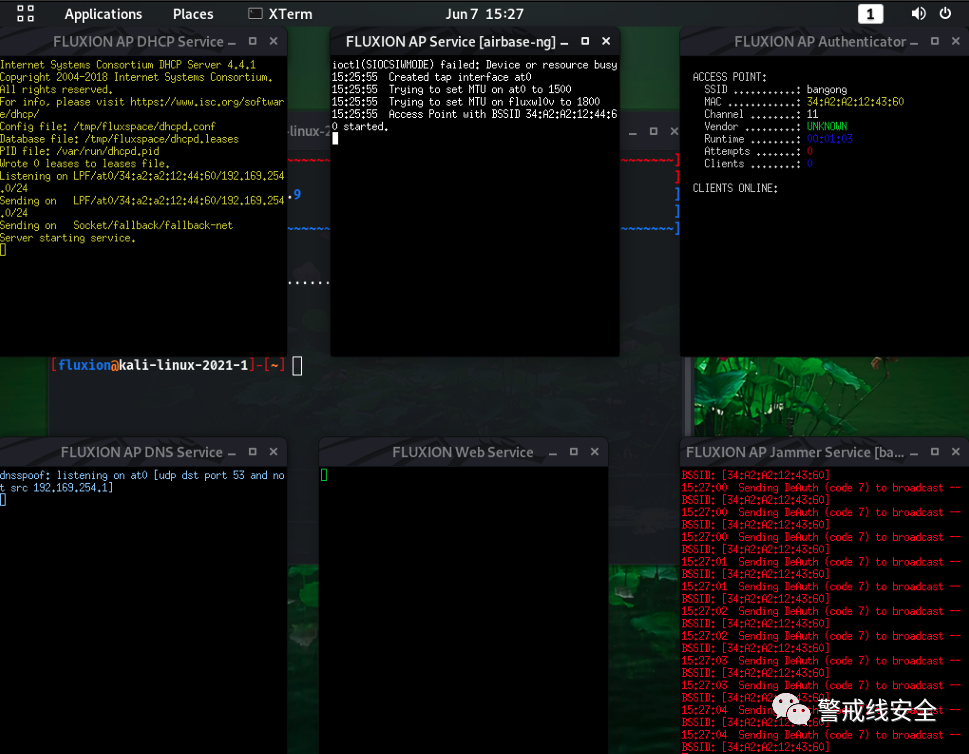This screenshot has height=754, width=969.
Task: Close the FLUXION AP Service airbase-ng window
Action: point(606,41)
